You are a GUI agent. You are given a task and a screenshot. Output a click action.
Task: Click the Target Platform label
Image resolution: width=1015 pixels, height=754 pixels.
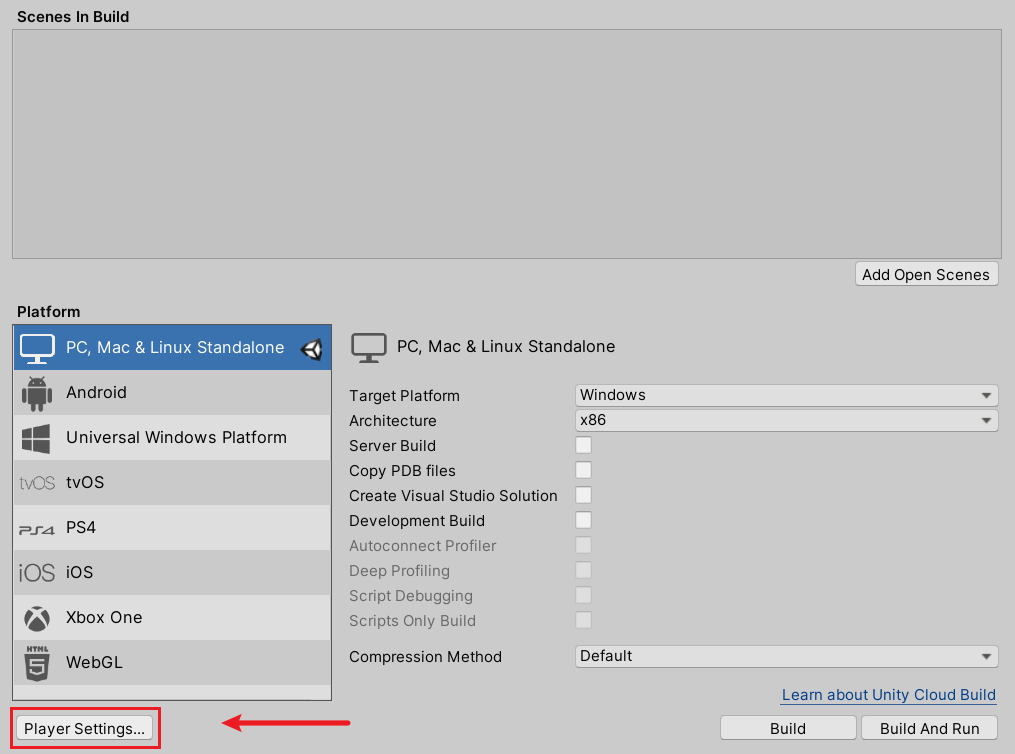(405, 396)
